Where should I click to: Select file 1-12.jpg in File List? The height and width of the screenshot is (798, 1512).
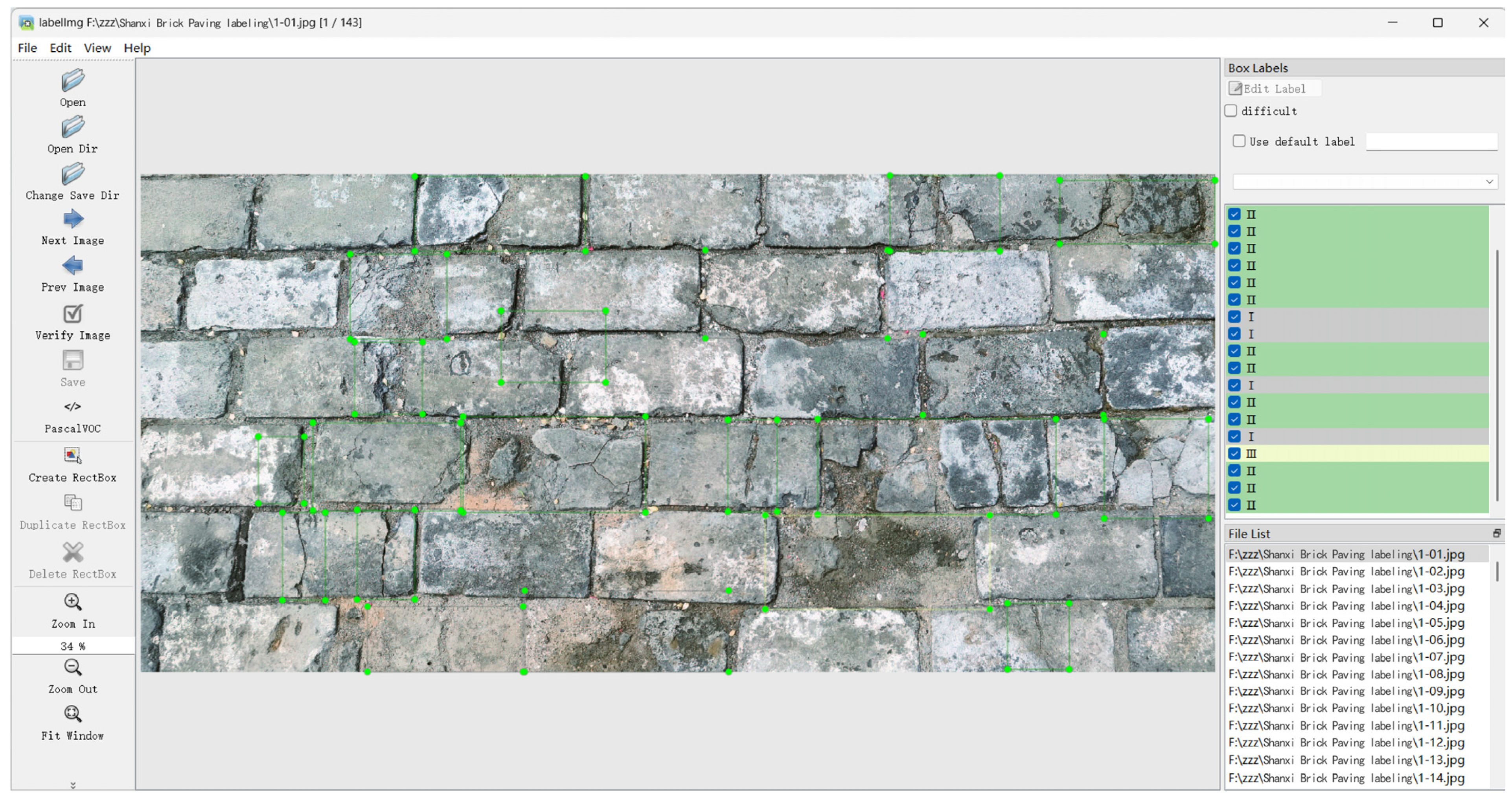[x=1357, y=742]
